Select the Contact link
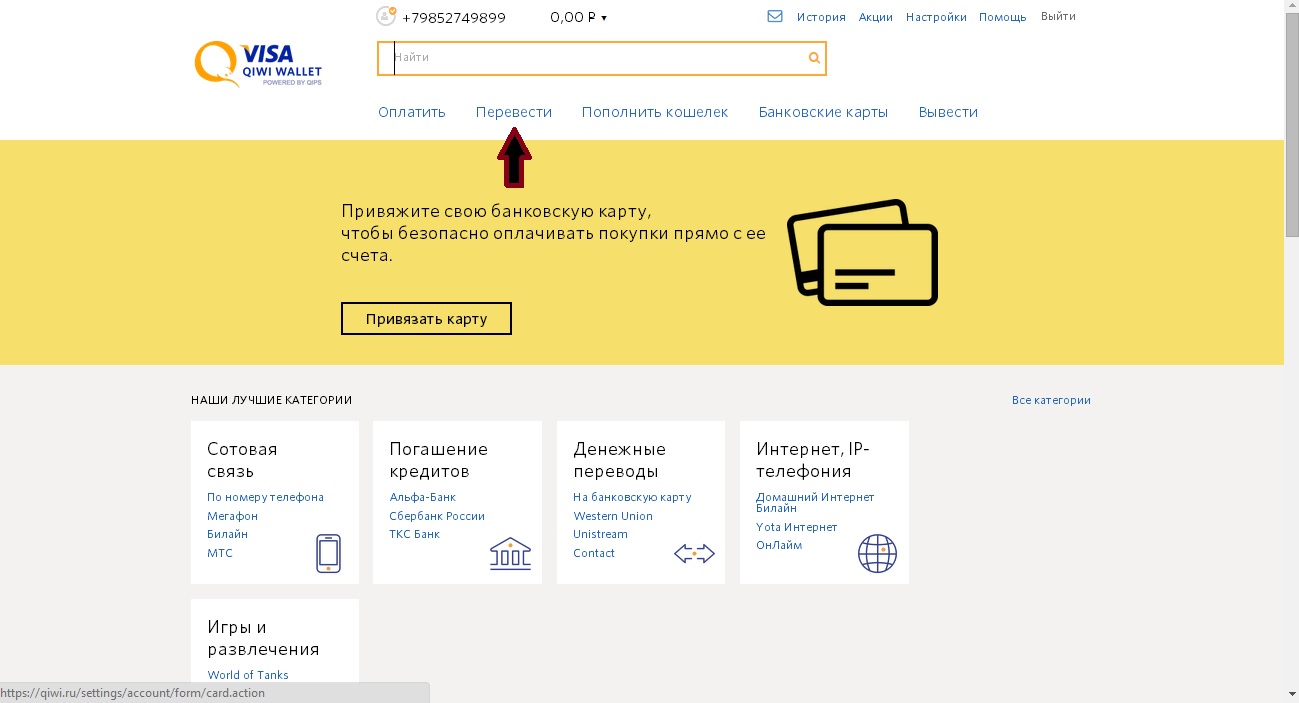This screenshot has height=703, width=1299. 594,553
